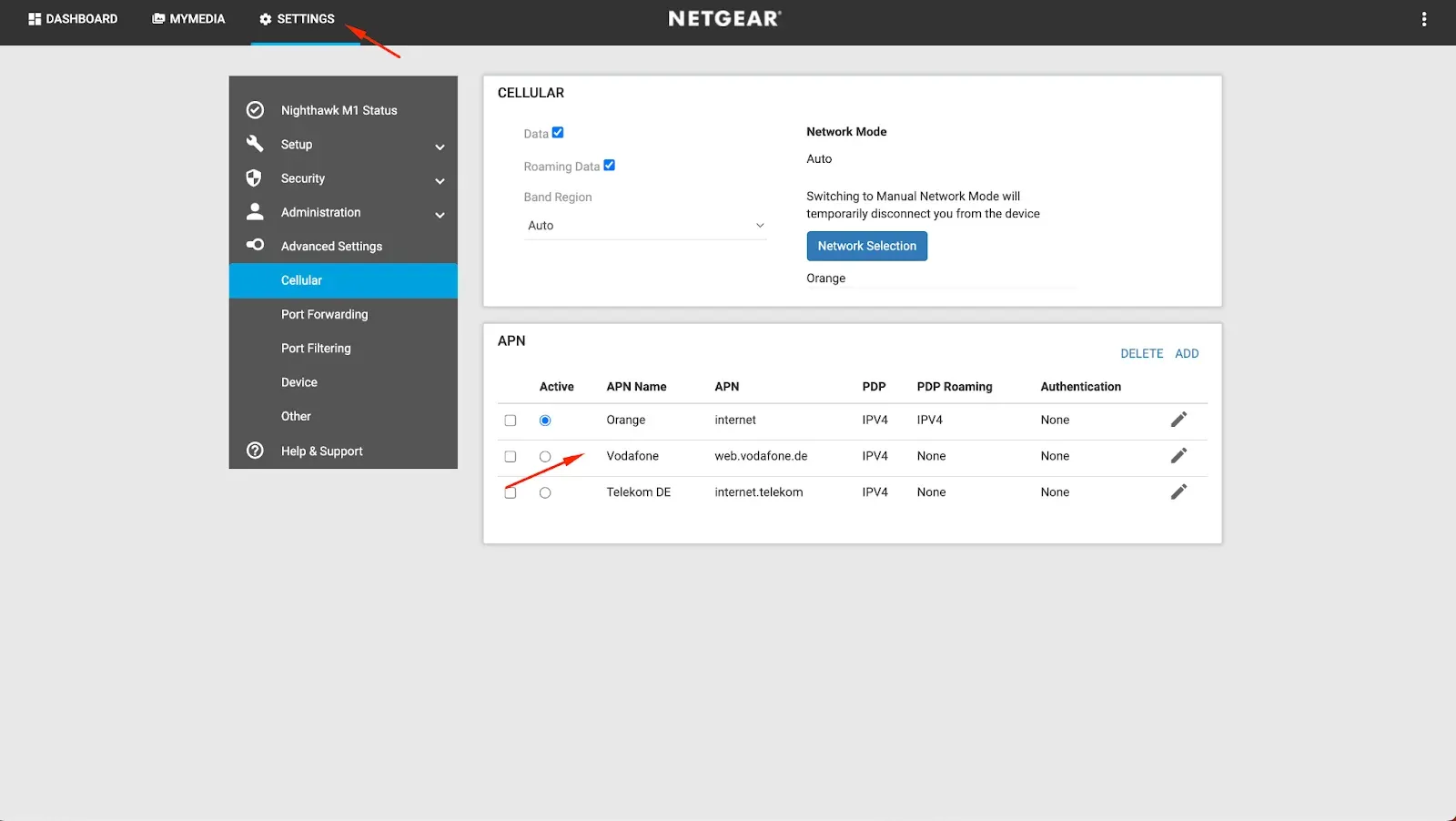Toggle the Roaming Data checkbox
1456x821 pixels.
pos(610,165)
